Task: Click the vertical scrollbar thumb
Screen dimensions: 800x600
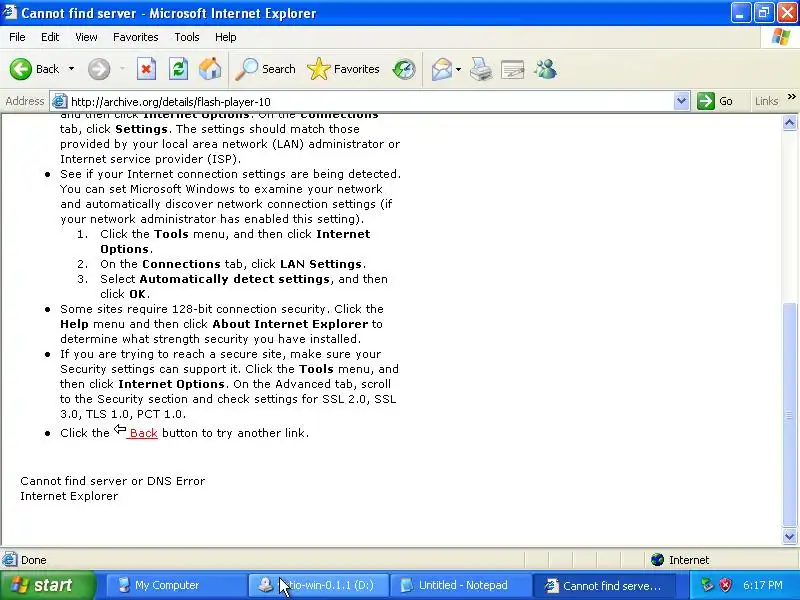Action: [790, 415]
